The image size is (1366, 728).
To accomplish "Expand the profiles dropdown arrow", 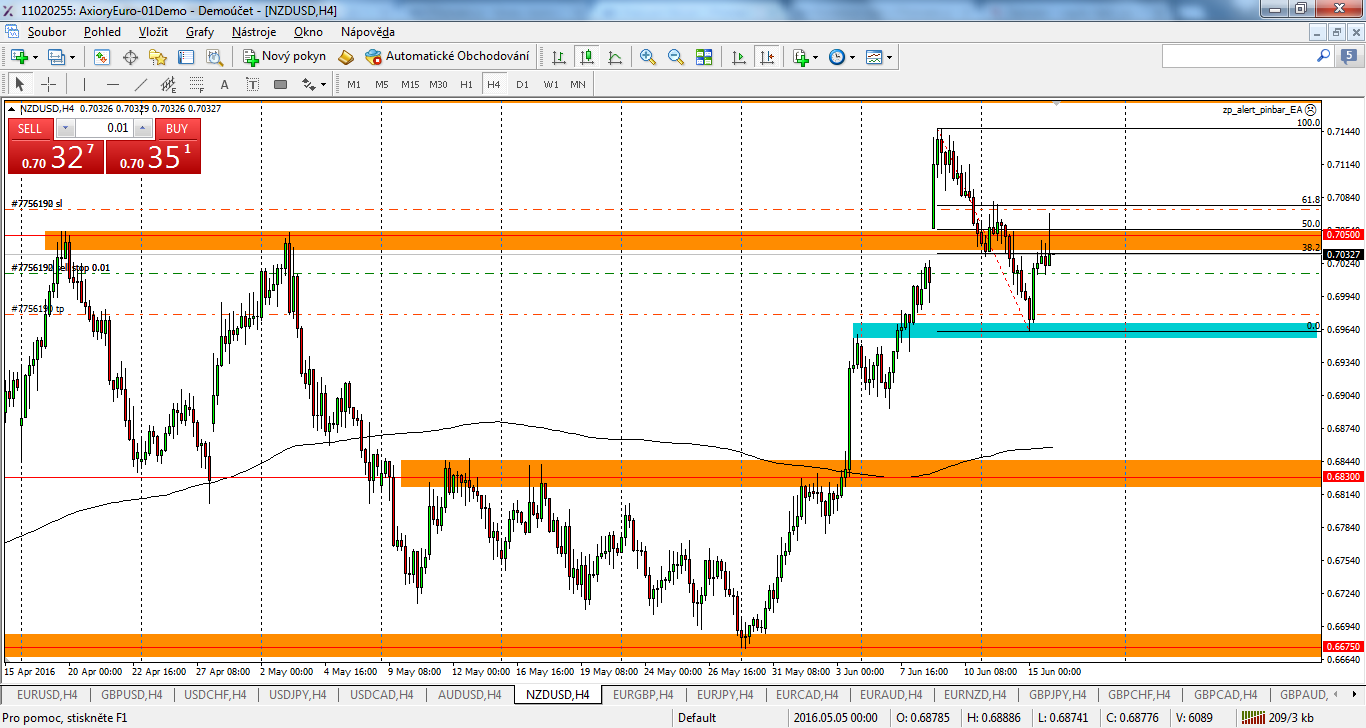I will pos(73,57).
